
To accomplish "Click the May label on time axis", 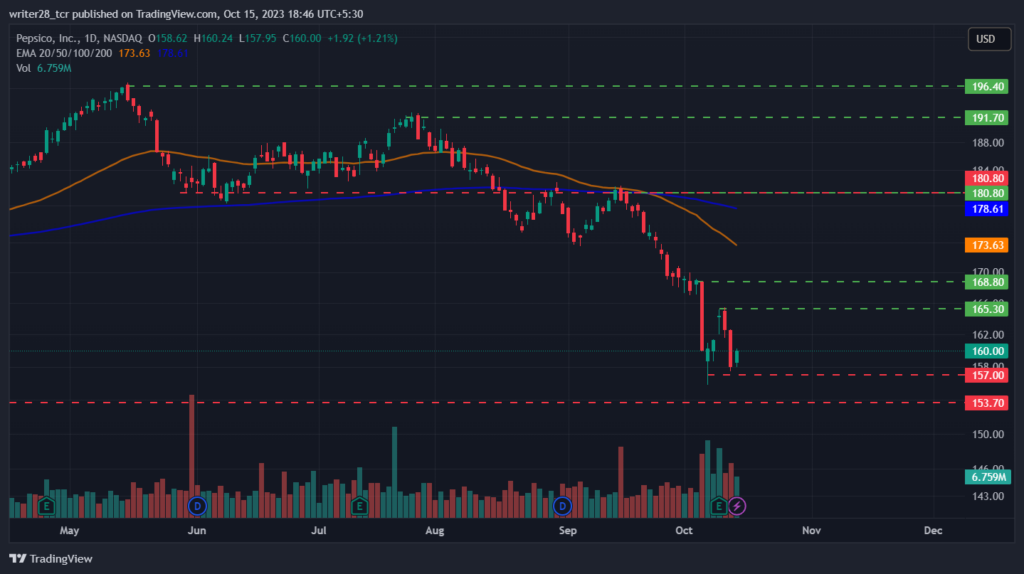I will point(69,530).
